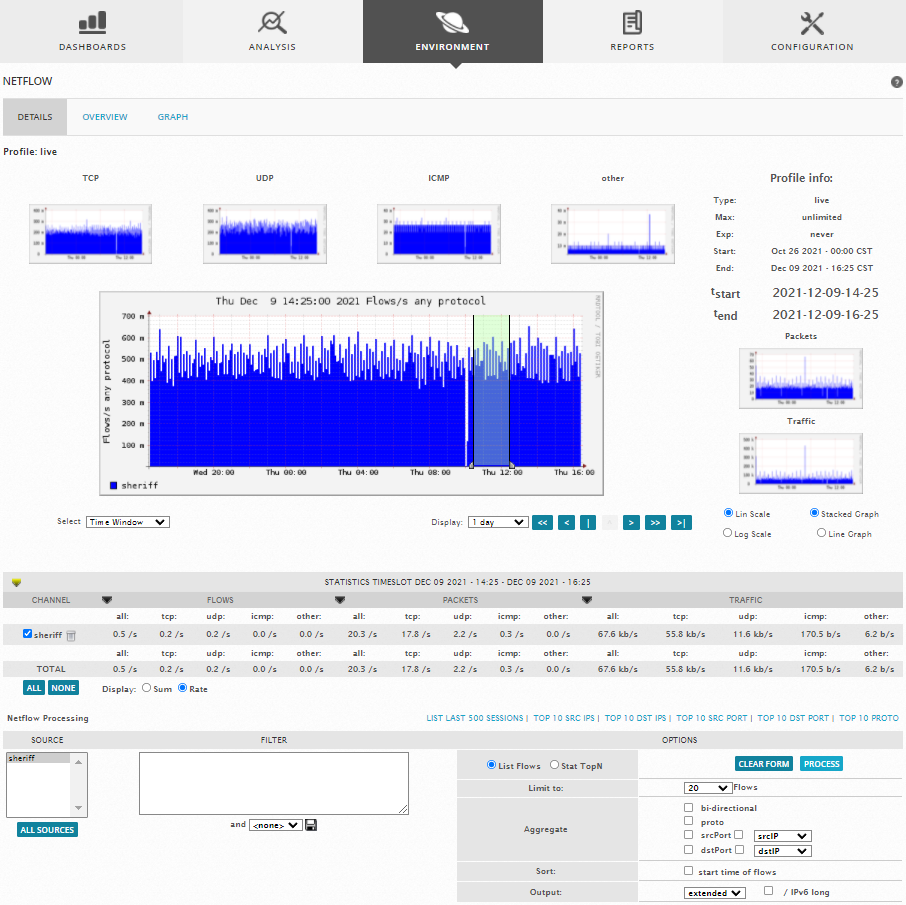
Task: Open the Time Window select dropdown
Action: (x=128, y=522)
